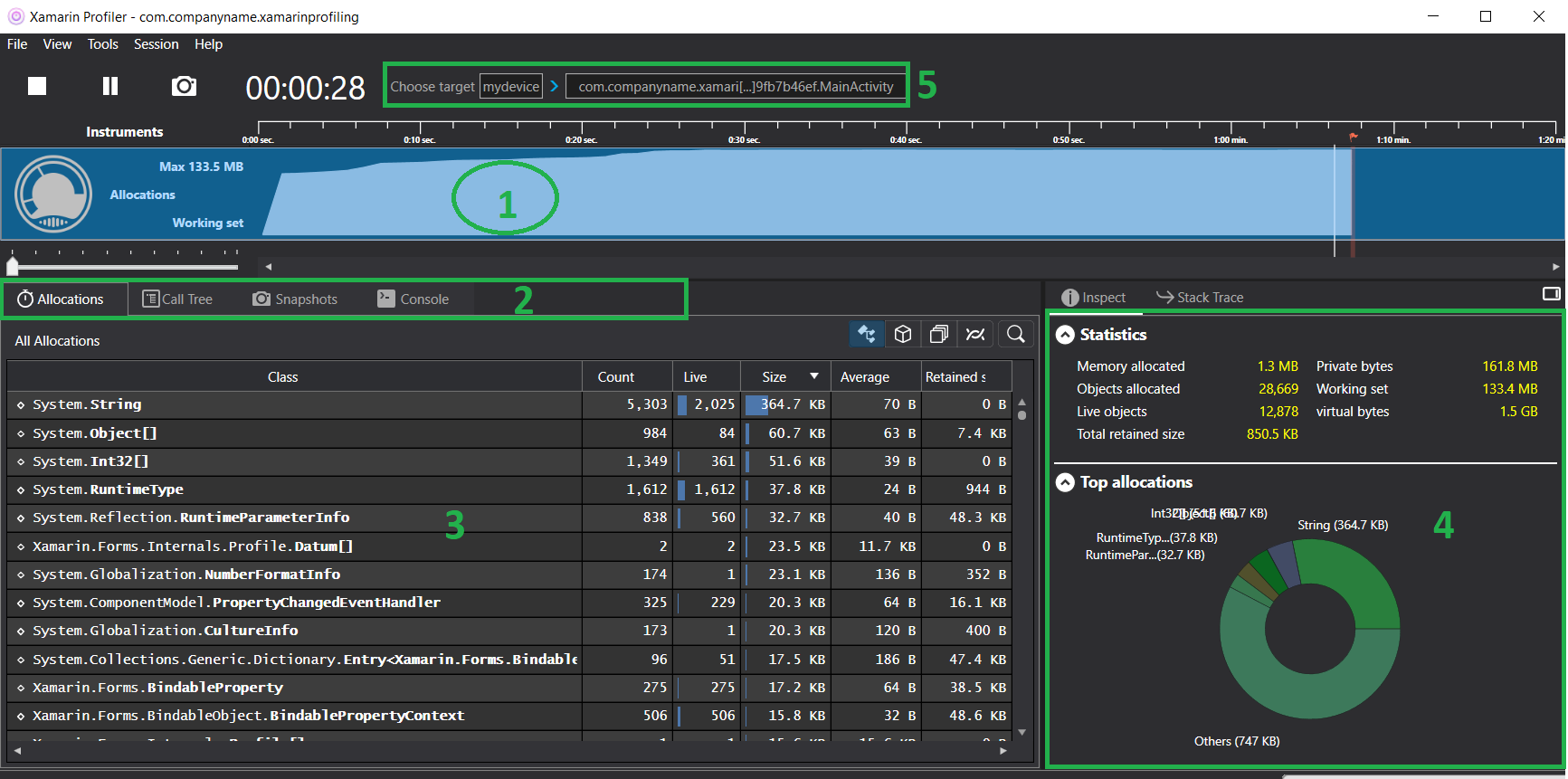Click the MainActivity target field
Viewport: 1568px width, 779px height.
tap(735, 87)
